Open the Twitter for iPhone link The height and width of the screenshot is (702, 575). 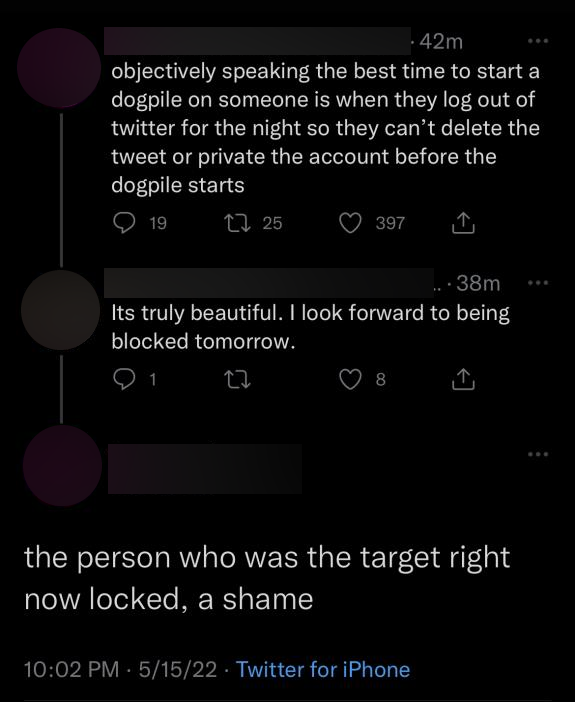click(x=322, y=669)
